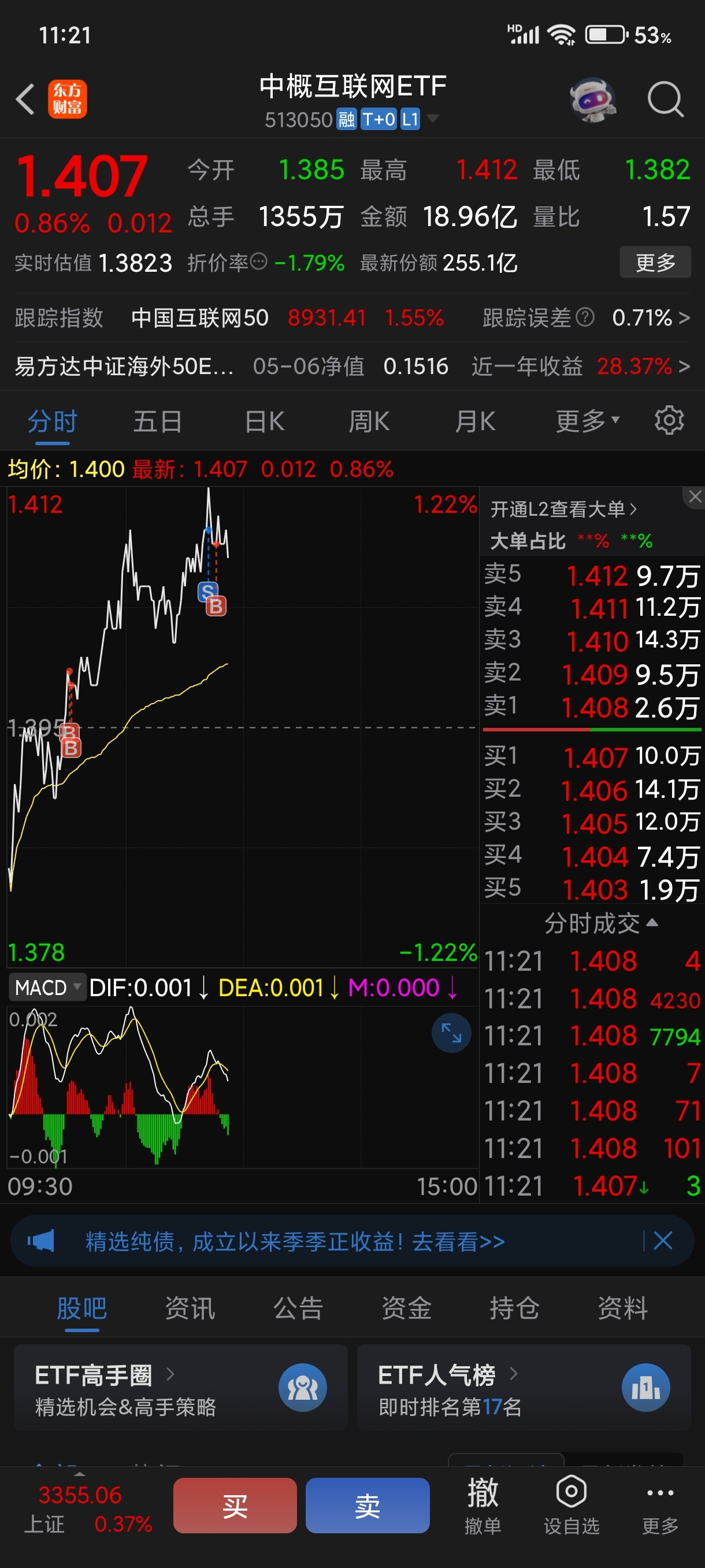Switch to 五日 chart tab
Screen dimensions: 705x1568
point(158,421)
